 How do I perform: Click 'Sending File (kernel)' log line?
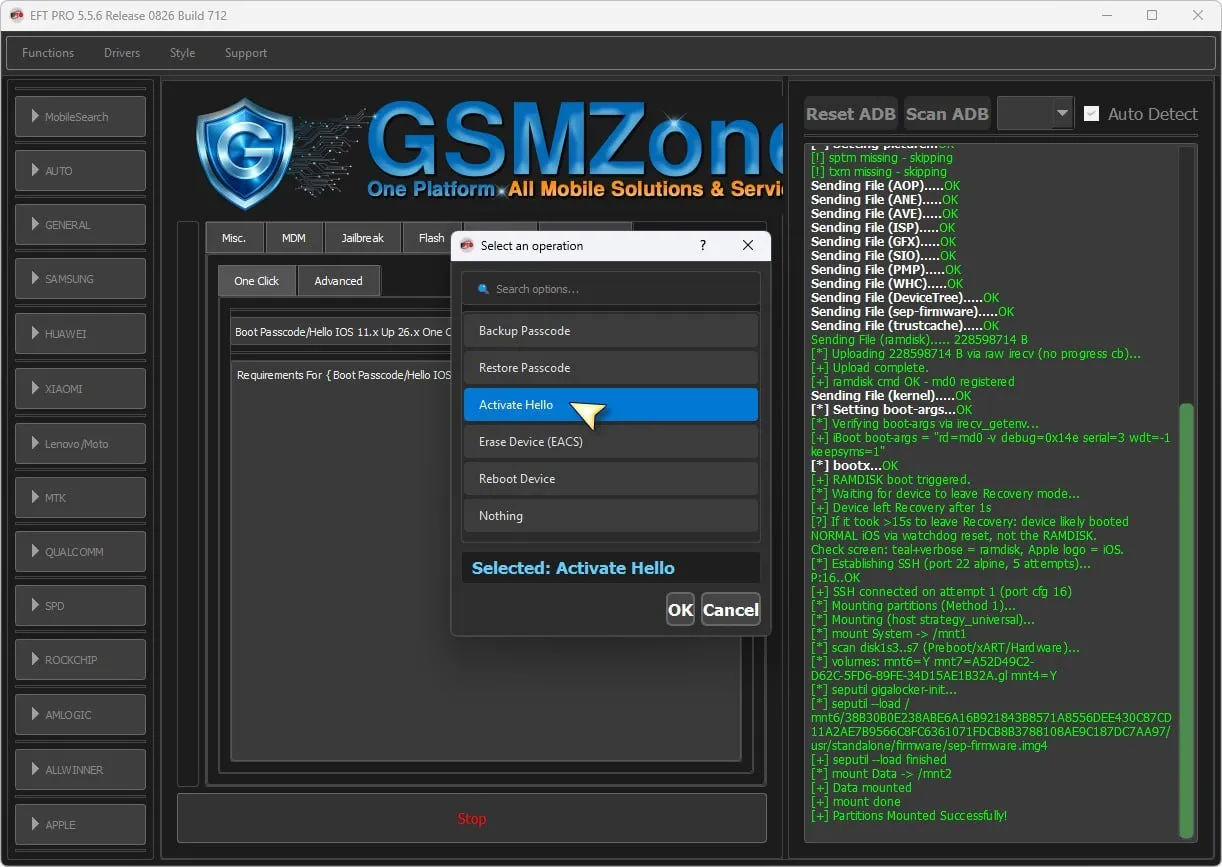point(891,396)
